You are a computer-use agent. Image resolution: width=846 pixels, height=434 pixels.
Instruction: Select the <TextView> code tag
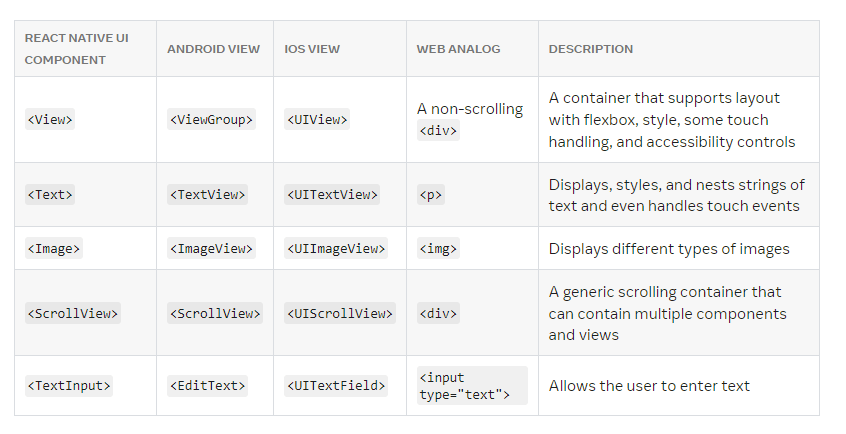pos(207,194)
